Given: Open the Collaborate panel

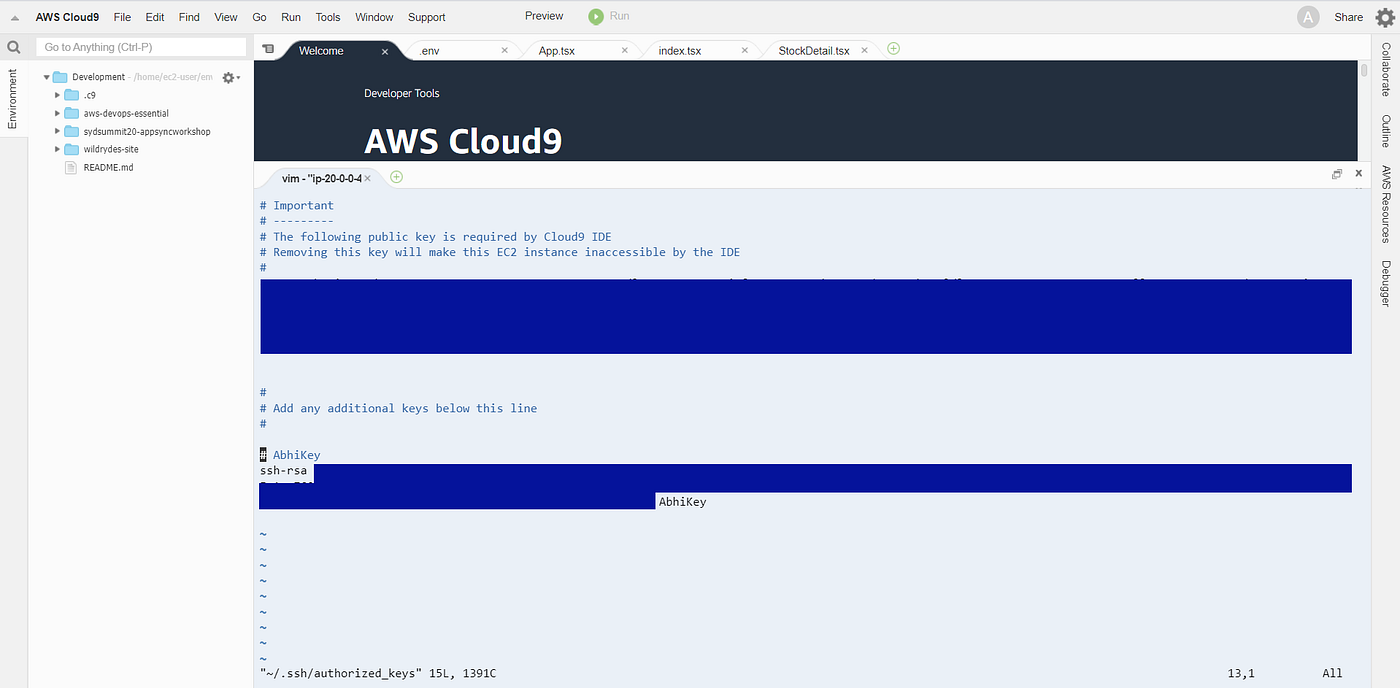Looking at the screenshot, I should (x=1385, y=68).
